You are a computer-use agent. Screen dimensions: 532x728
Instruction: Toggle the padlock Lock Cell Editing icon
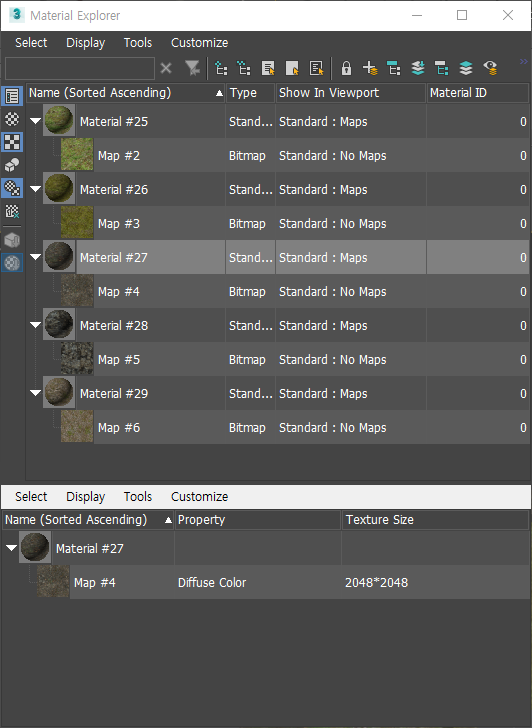tap(346, 69)
